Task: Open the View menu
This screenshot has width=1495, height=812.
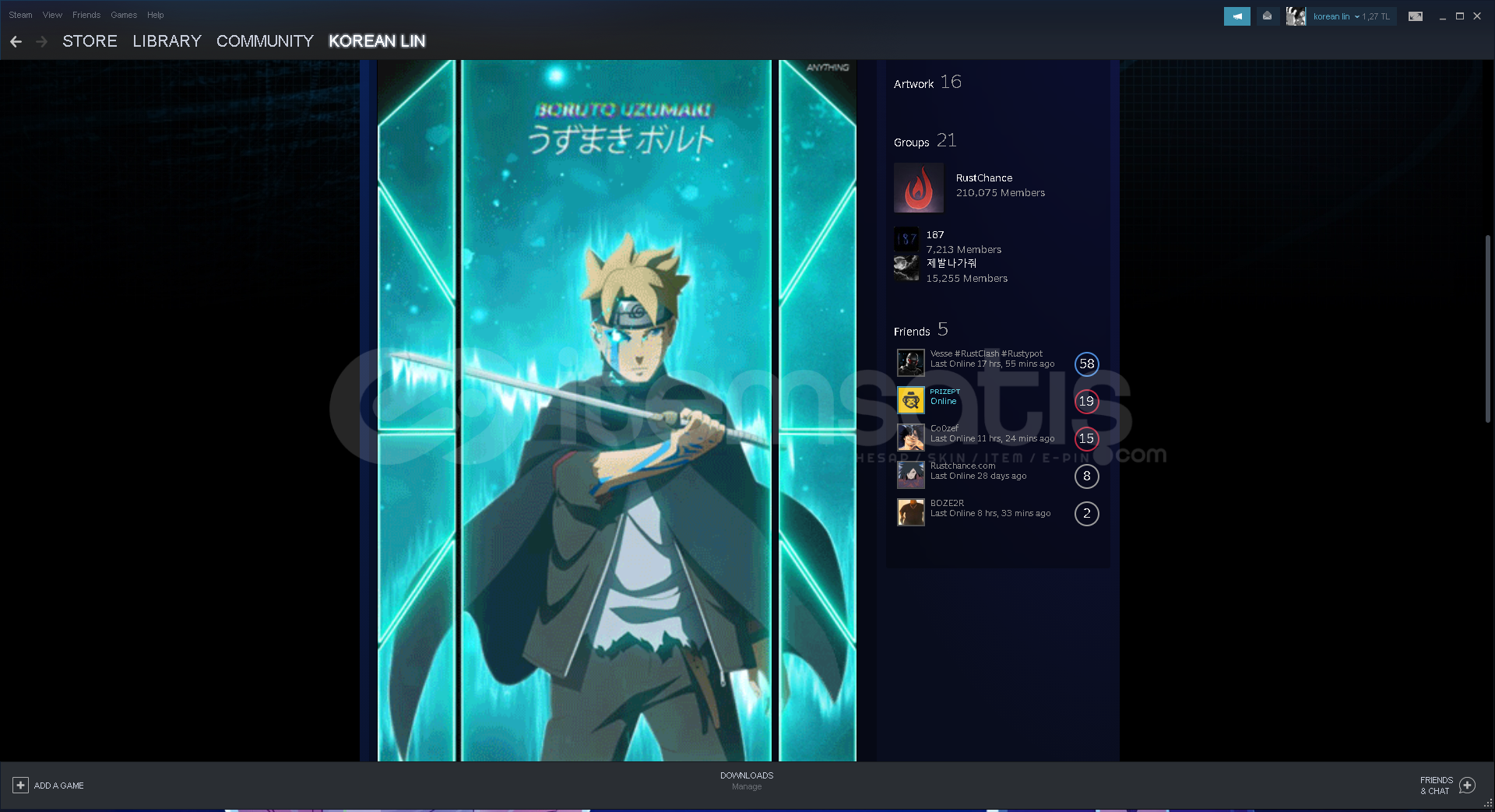Action: point(52,15)
